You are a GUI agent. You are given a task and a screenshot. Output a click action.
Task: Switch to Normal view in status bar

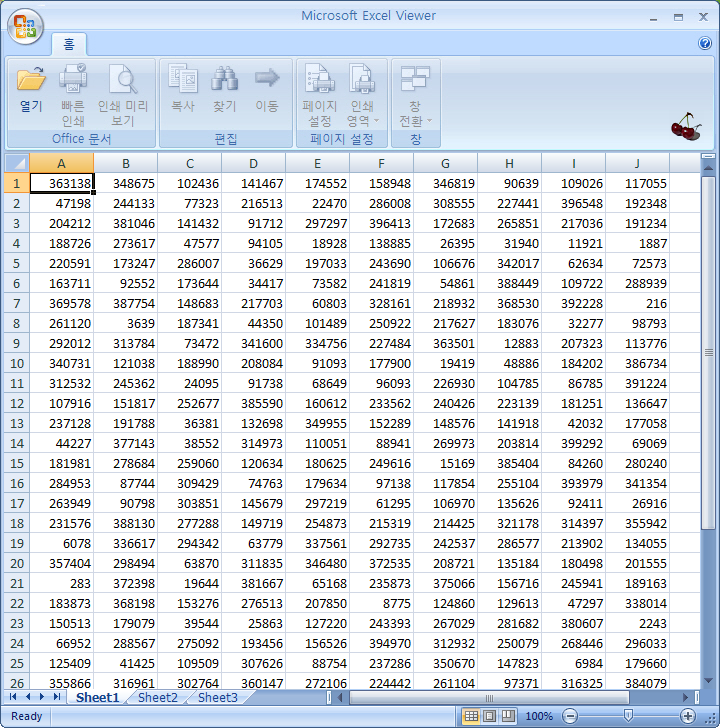click(471, 716)
